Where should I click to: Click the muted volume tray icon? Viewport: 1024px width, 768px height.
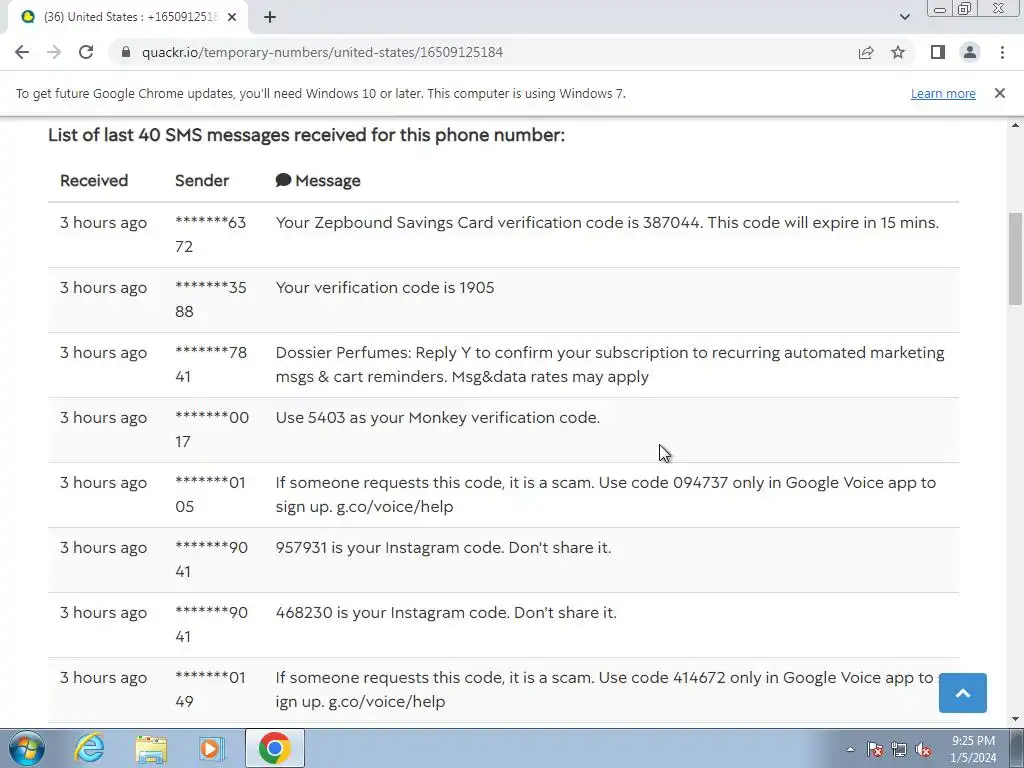923,749
